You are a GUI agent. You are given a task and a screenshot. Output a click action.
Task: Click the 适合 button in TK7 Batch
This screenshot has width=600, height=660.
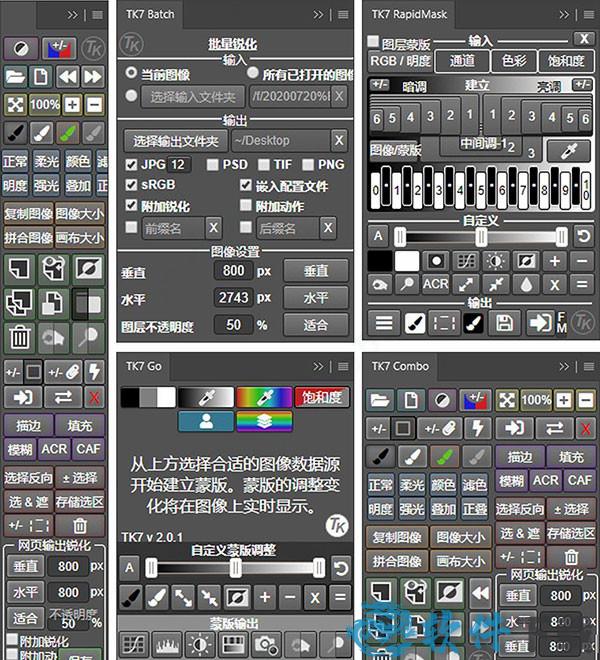tap(316, 325)
